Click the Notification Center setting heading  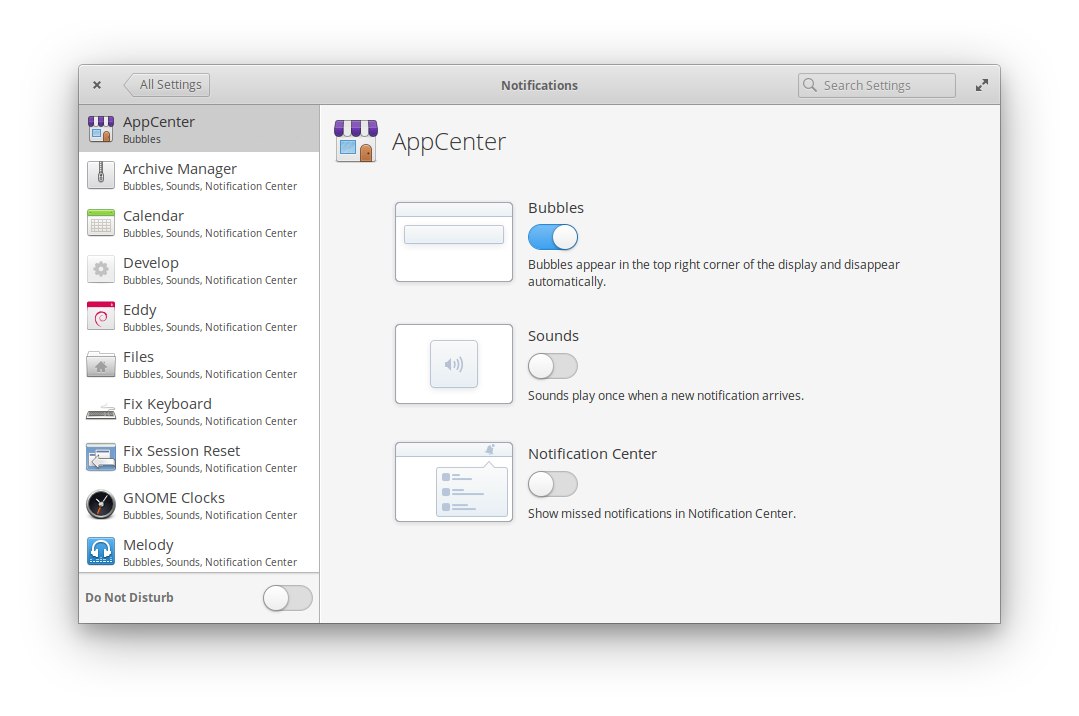tap(592, 454)
